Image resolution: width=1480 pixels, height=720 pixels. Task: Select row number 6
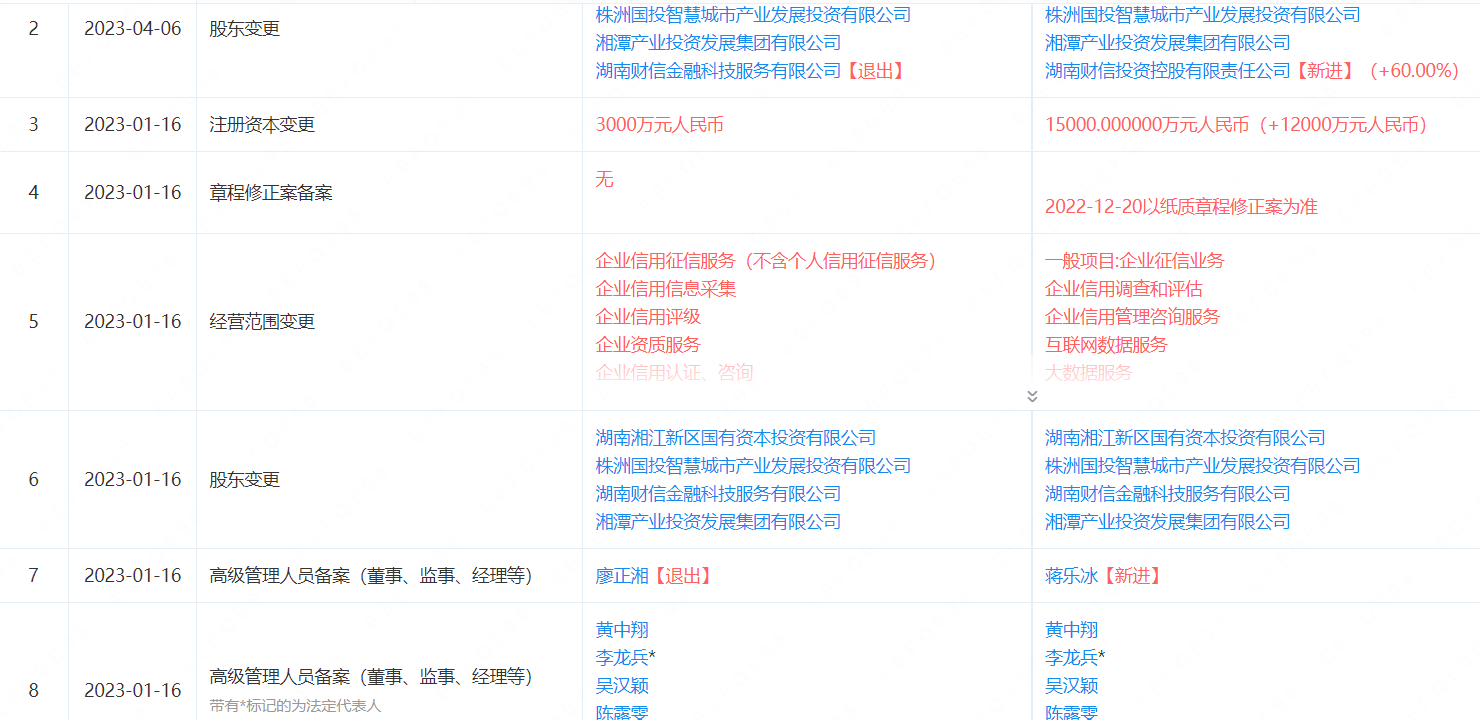(x=34, y=480)
